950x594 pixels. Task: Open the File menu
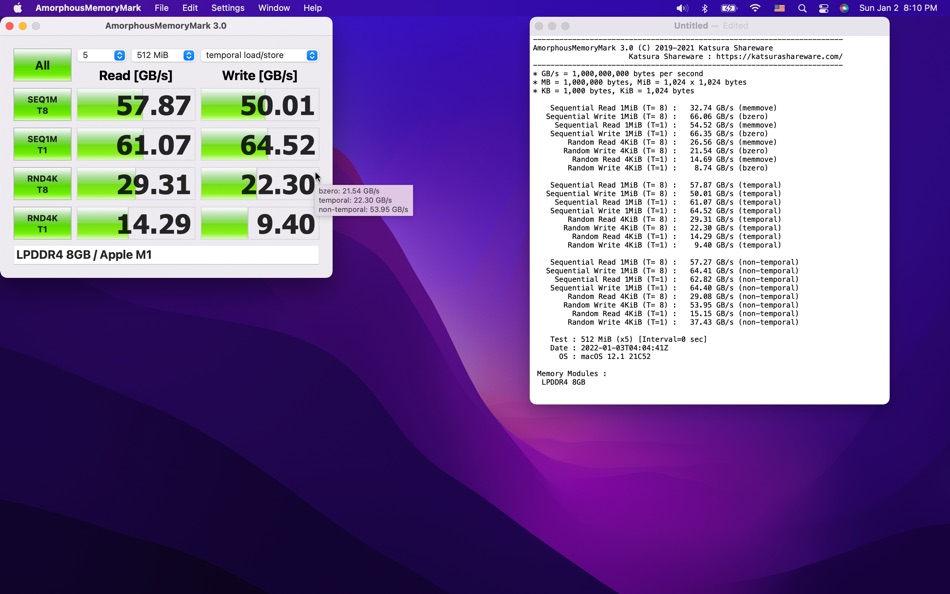(x=161, y=8)
